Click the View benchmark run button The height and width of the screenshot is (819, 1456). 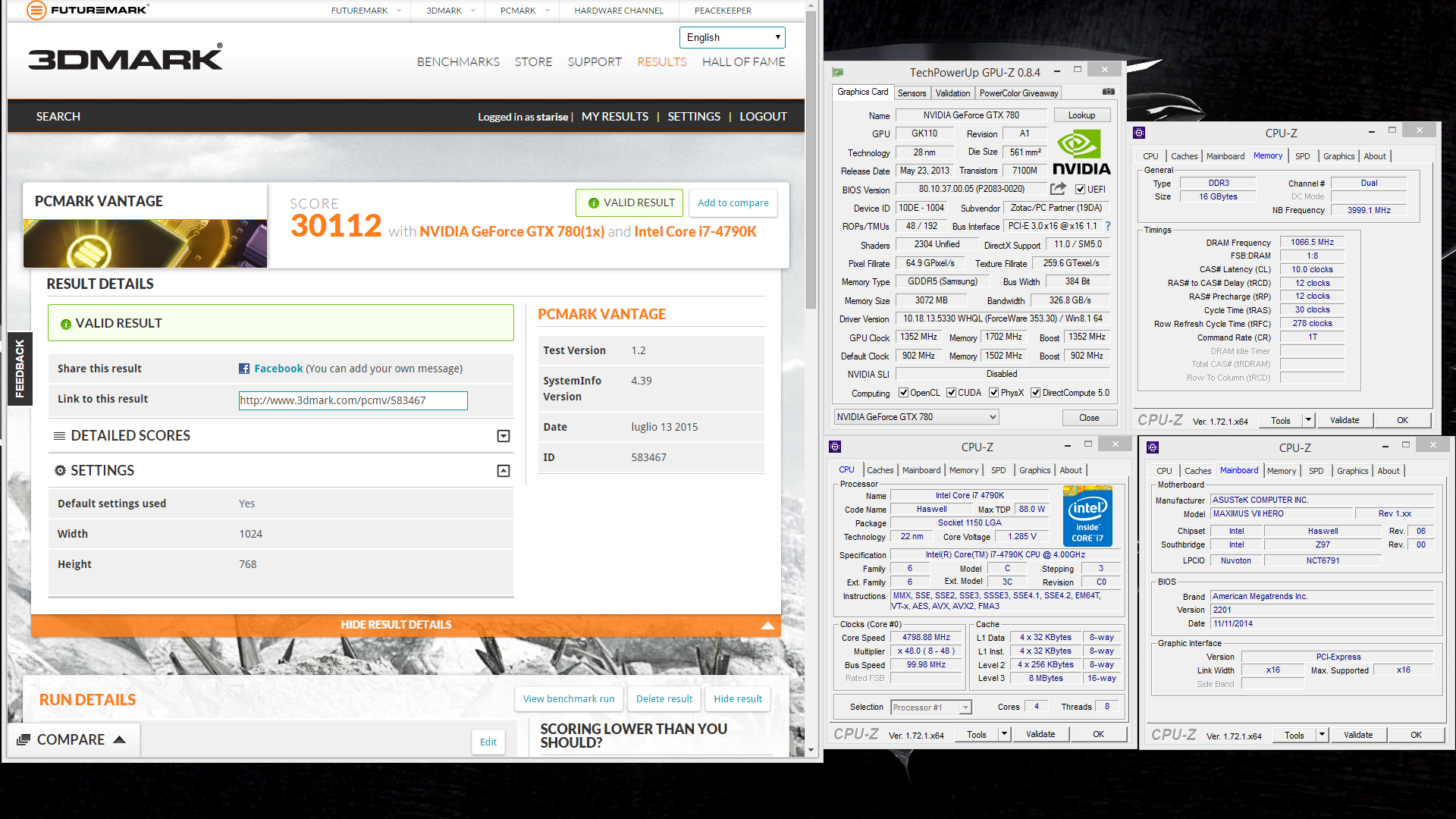[569, 699]
